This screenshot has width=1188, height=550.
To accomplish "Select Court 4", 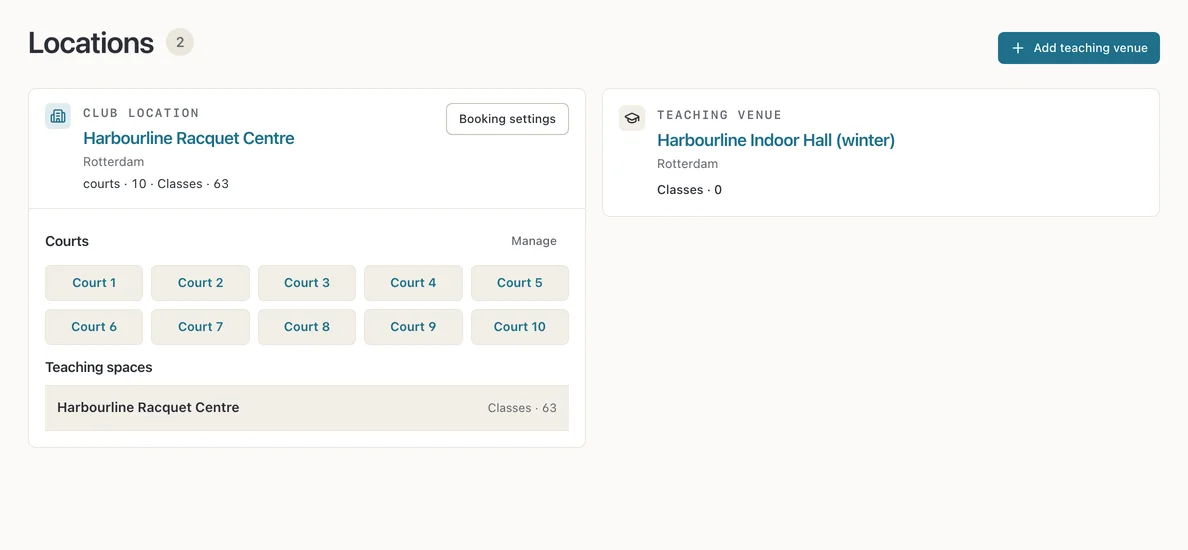I will coord(413,283).
